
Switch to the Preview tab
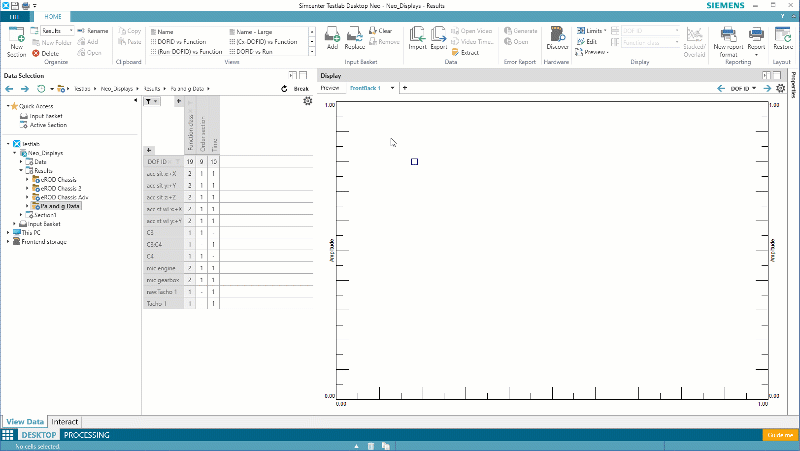(x=330, y=88)
